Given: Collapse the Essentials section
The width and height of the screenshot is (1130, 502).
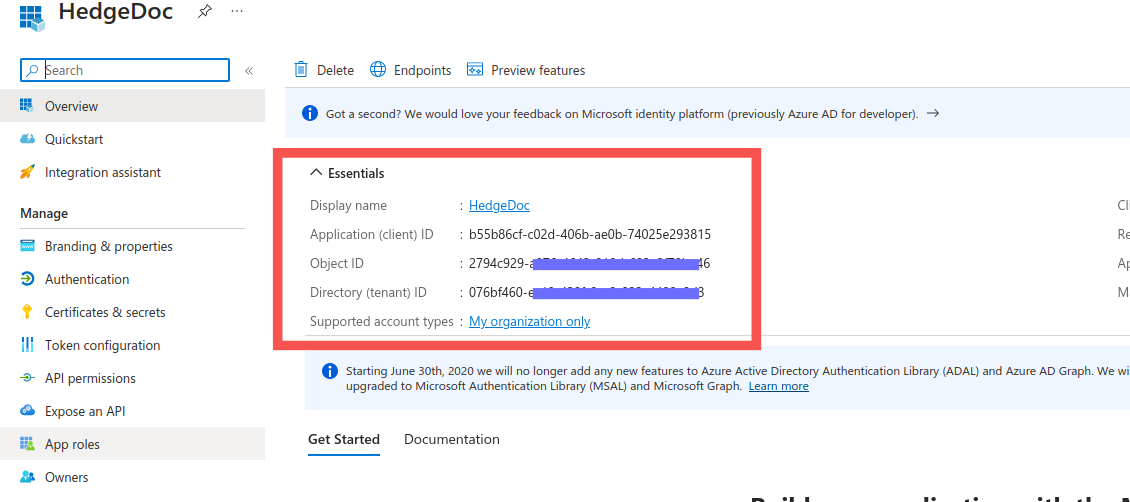Looking at the screenshot, I should pyautogui.click(x=316, y=173).
